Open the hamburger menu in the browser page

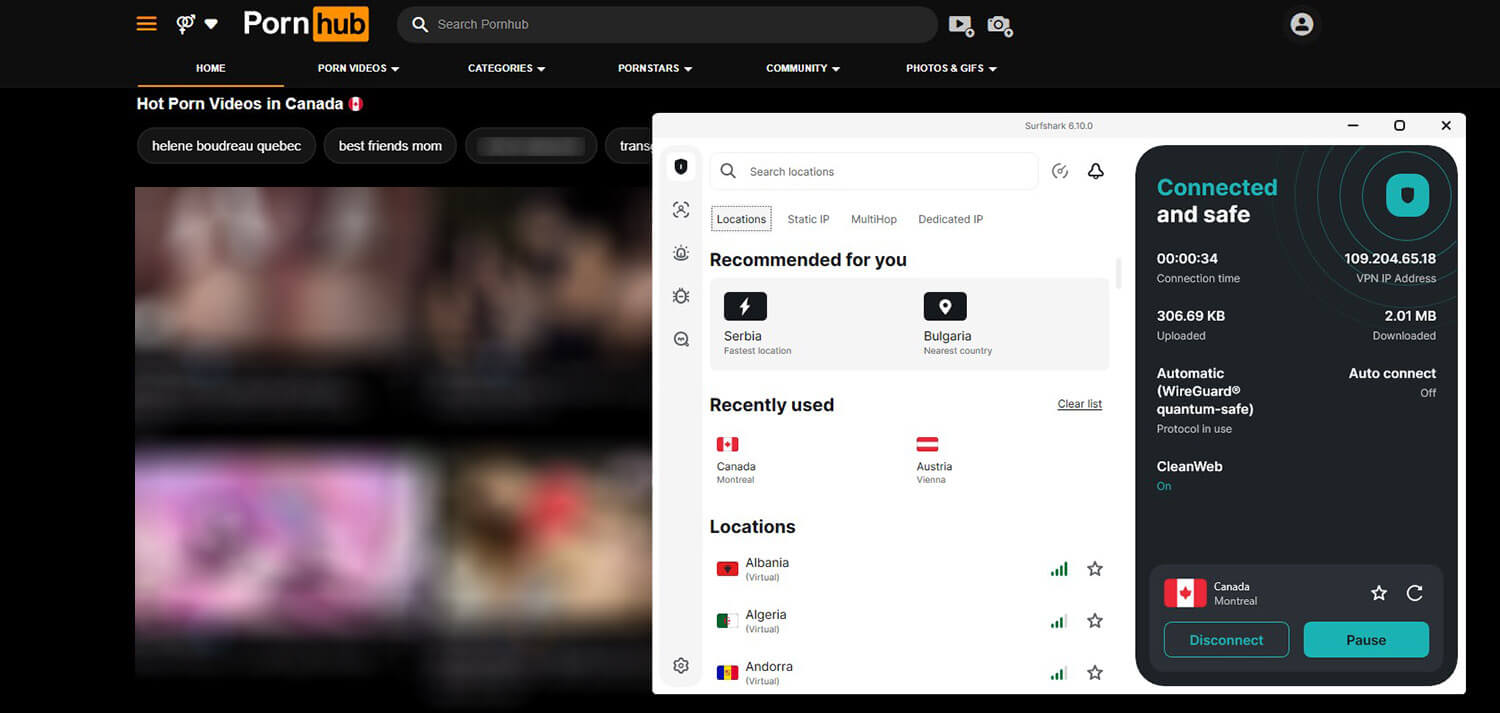pos(147,24)
